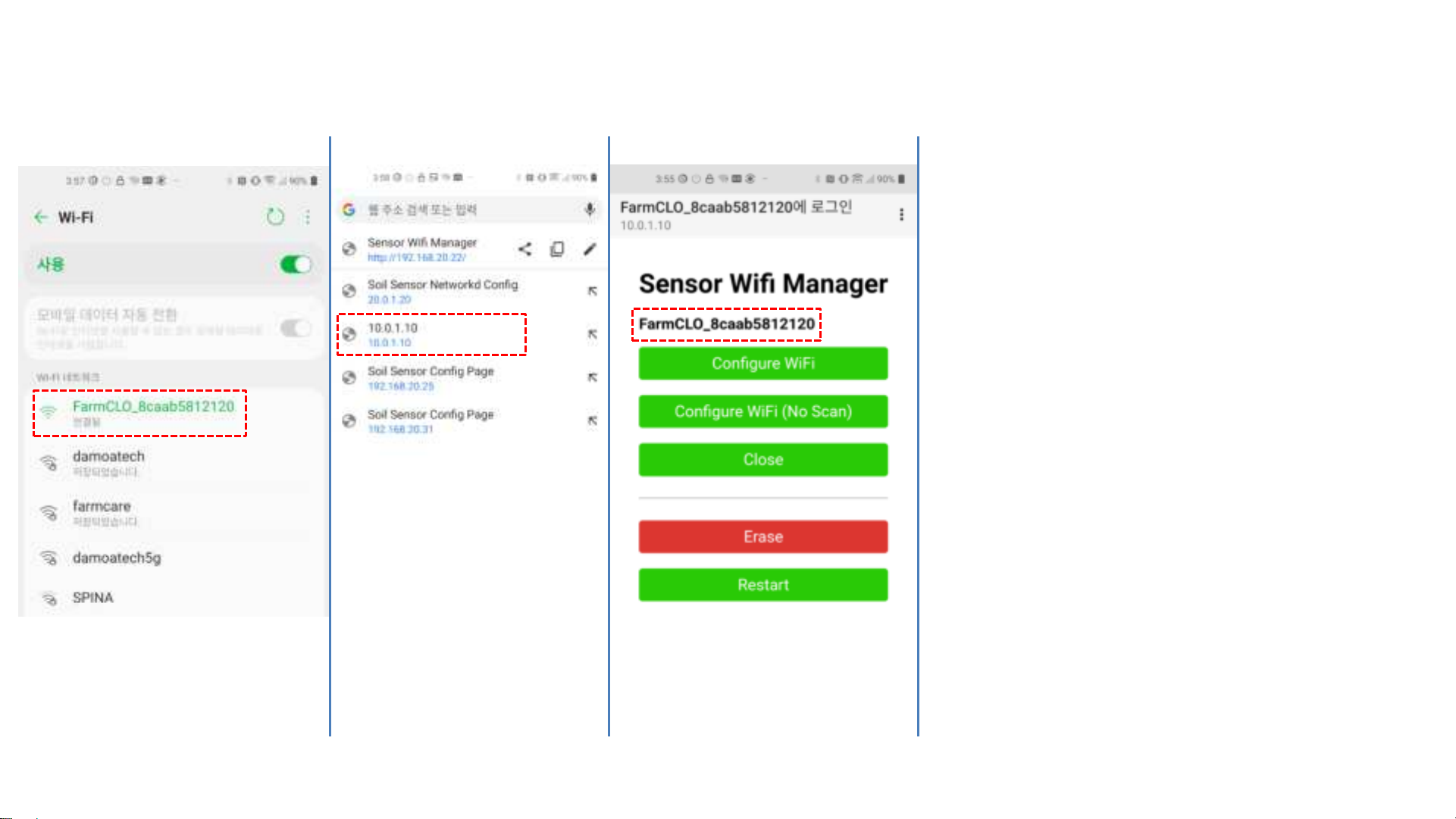Refresh the Wi-Fi network list

point(275,217)
